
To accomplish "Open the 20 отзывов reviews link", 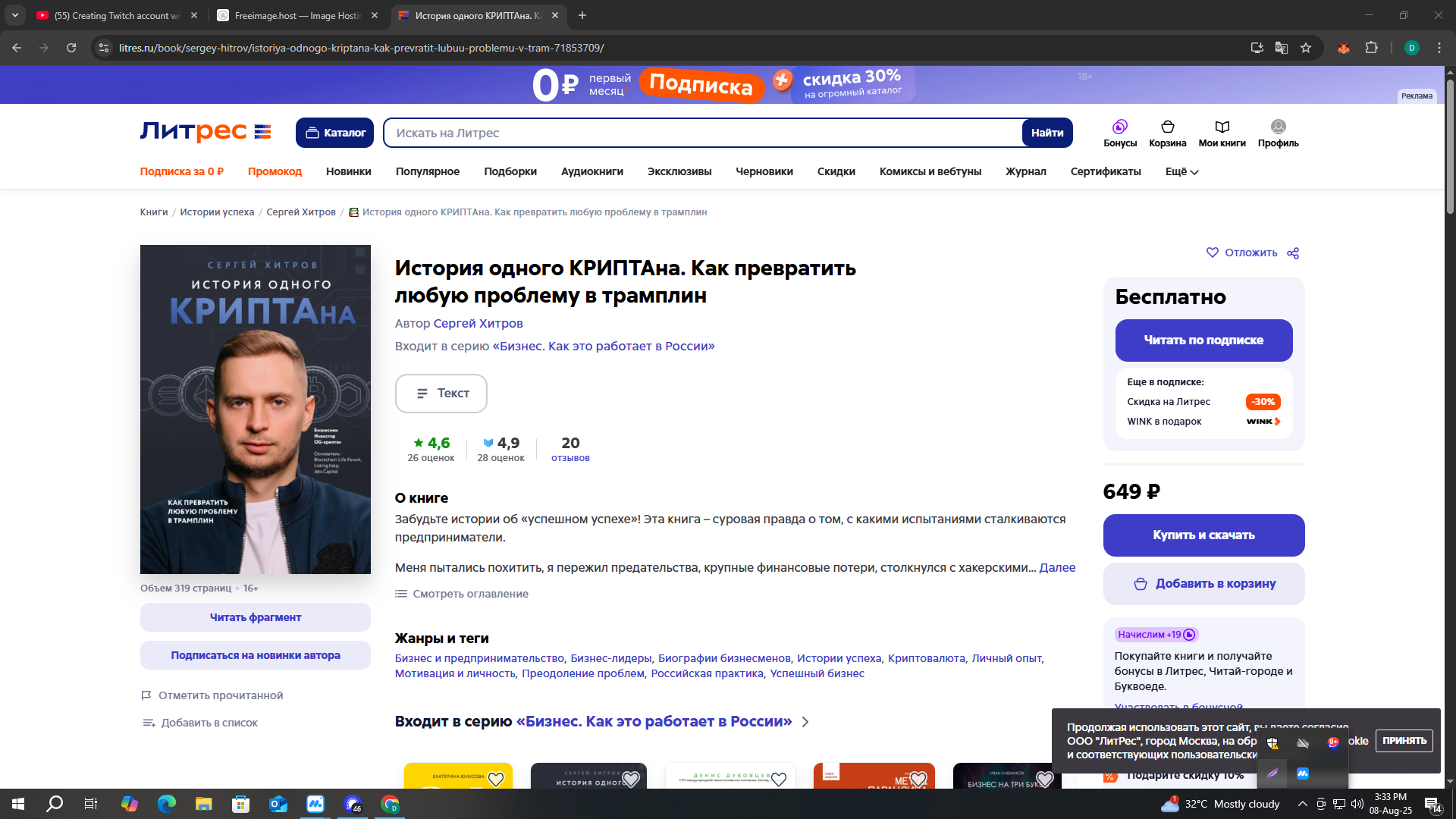I will coord(570,449).
